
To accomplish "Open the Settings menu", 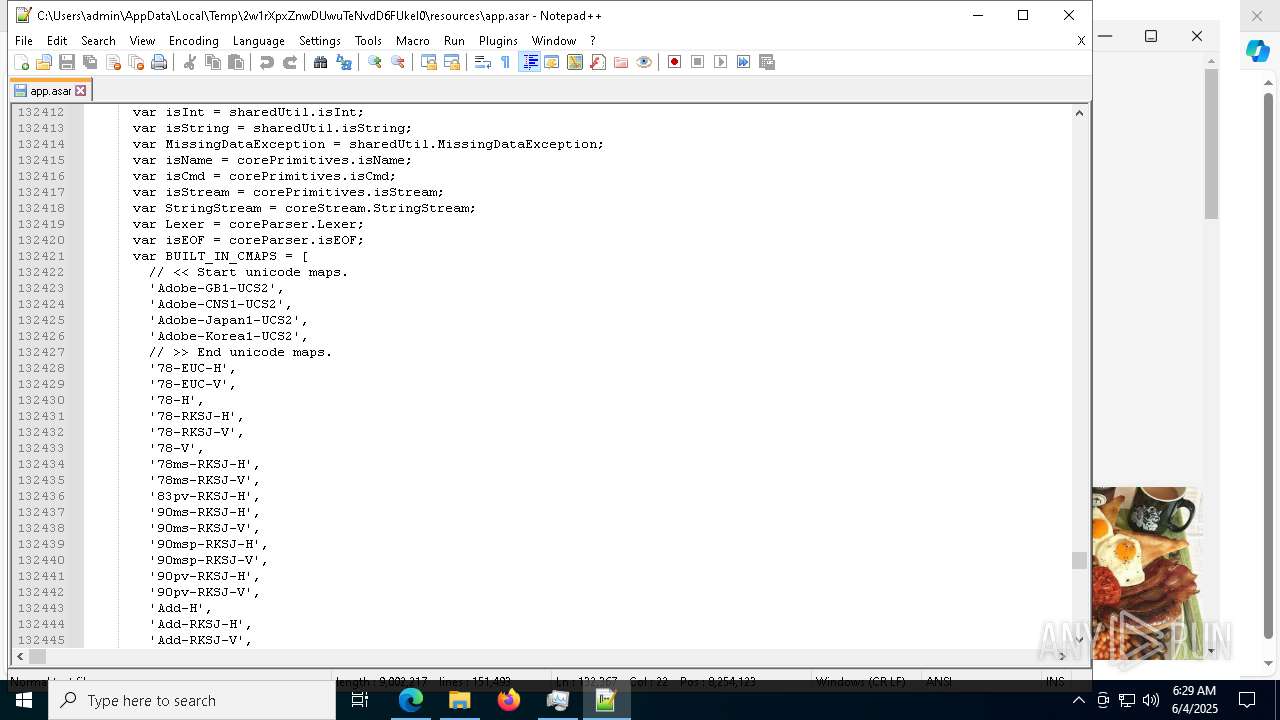I will point(320,41).
